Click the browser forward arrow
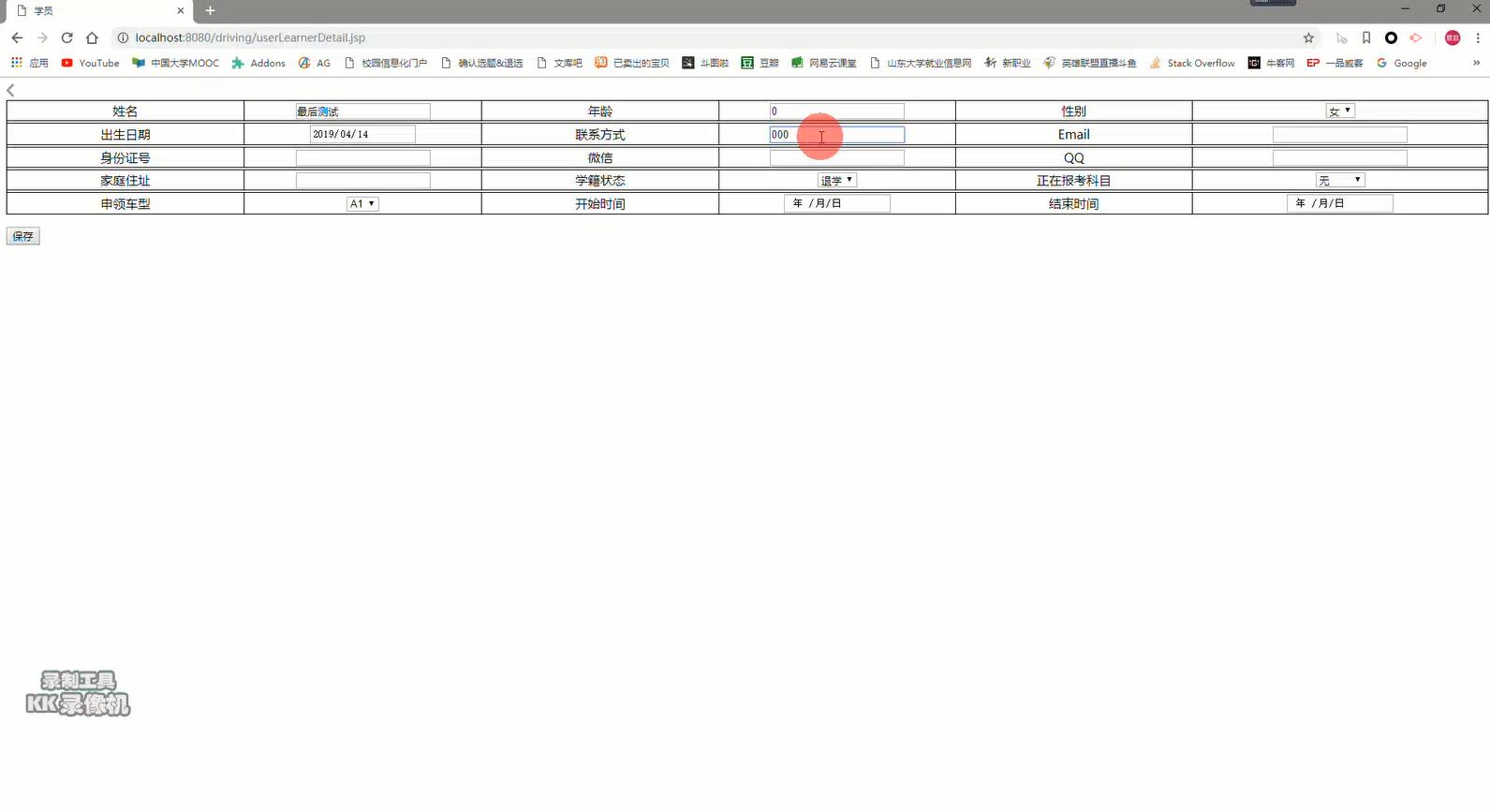1490x812 pixels. pos(42,37)
